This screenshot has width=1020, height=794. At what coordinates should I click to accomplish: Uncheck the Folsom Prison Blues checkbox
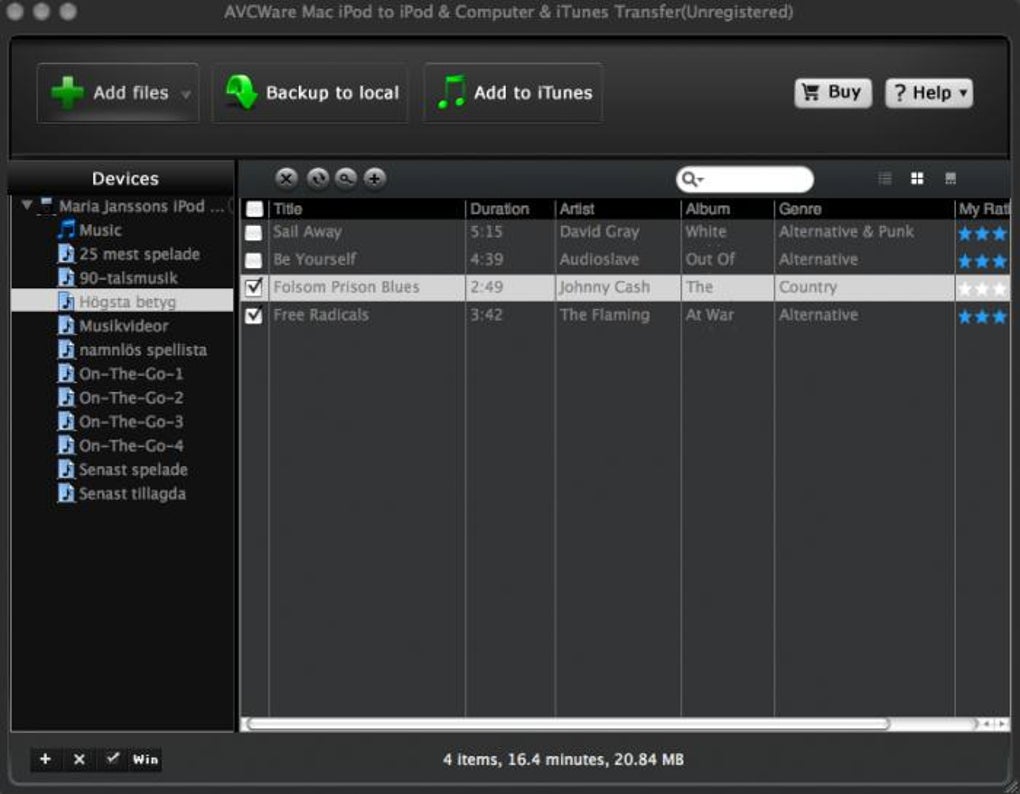tap(254, 287)
